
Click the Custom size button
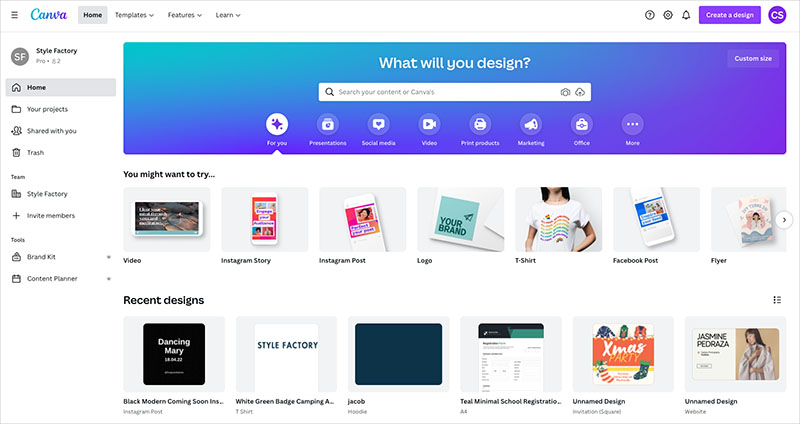(x=753, y=59)
